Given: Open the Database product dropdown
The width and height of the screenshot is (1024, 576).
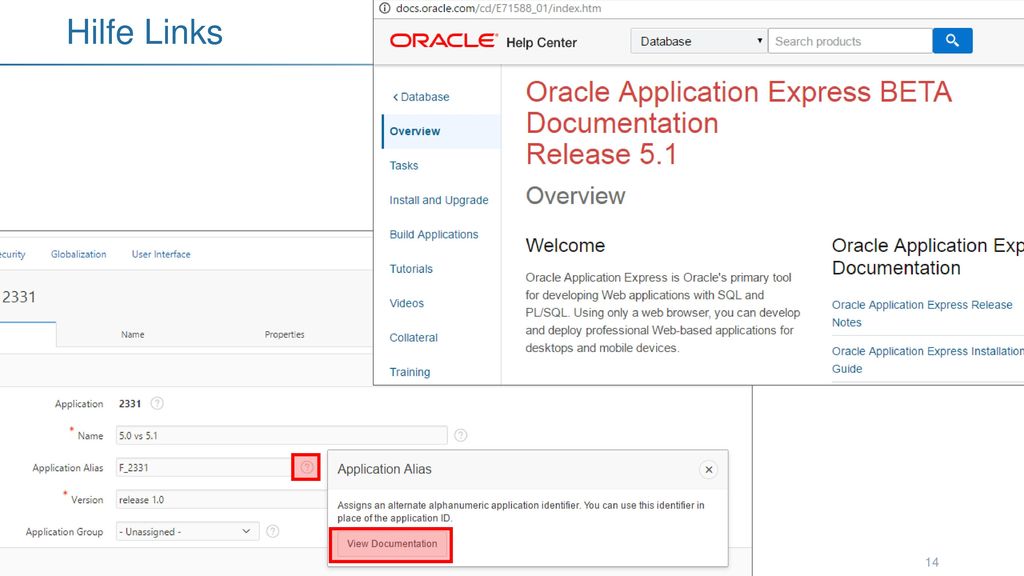Looking at the screenshot, I should [x=699, y=41].
